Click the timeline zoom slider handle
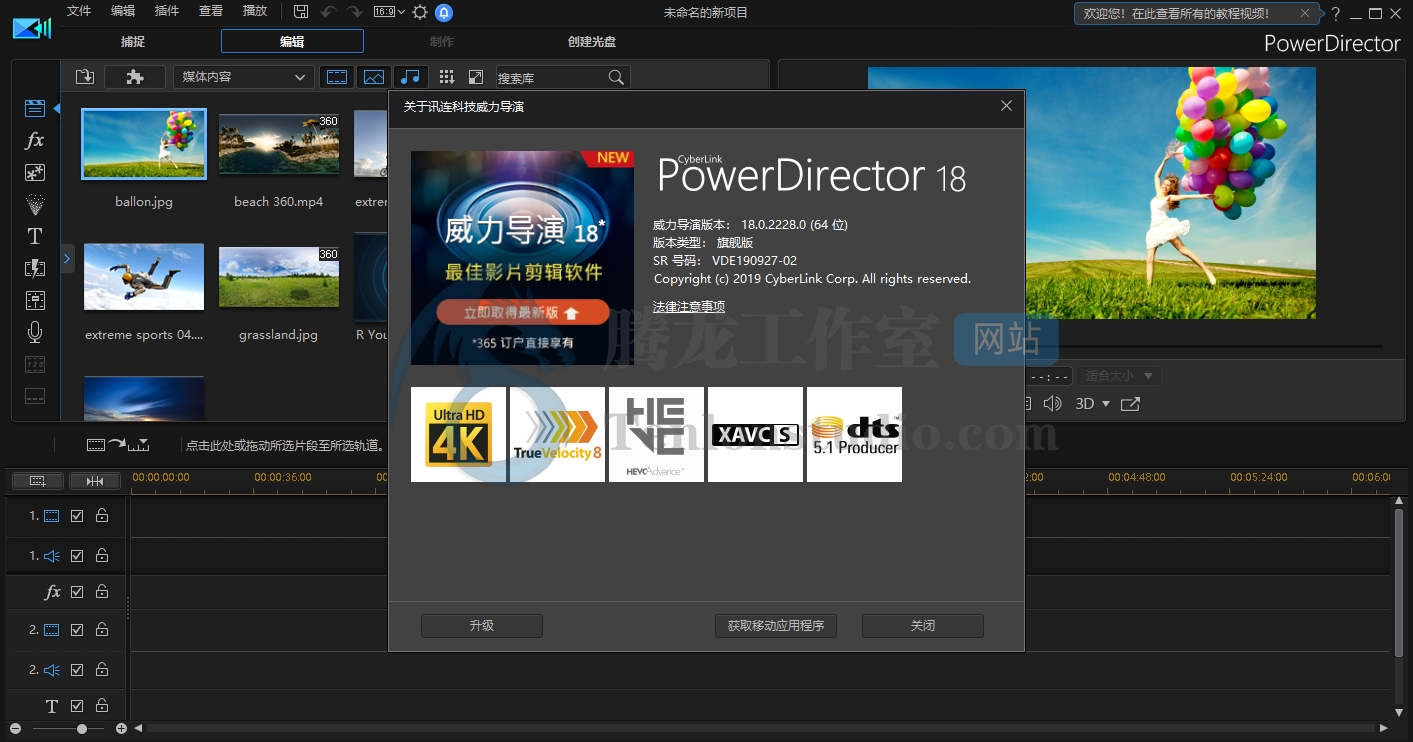 (82, 729)
